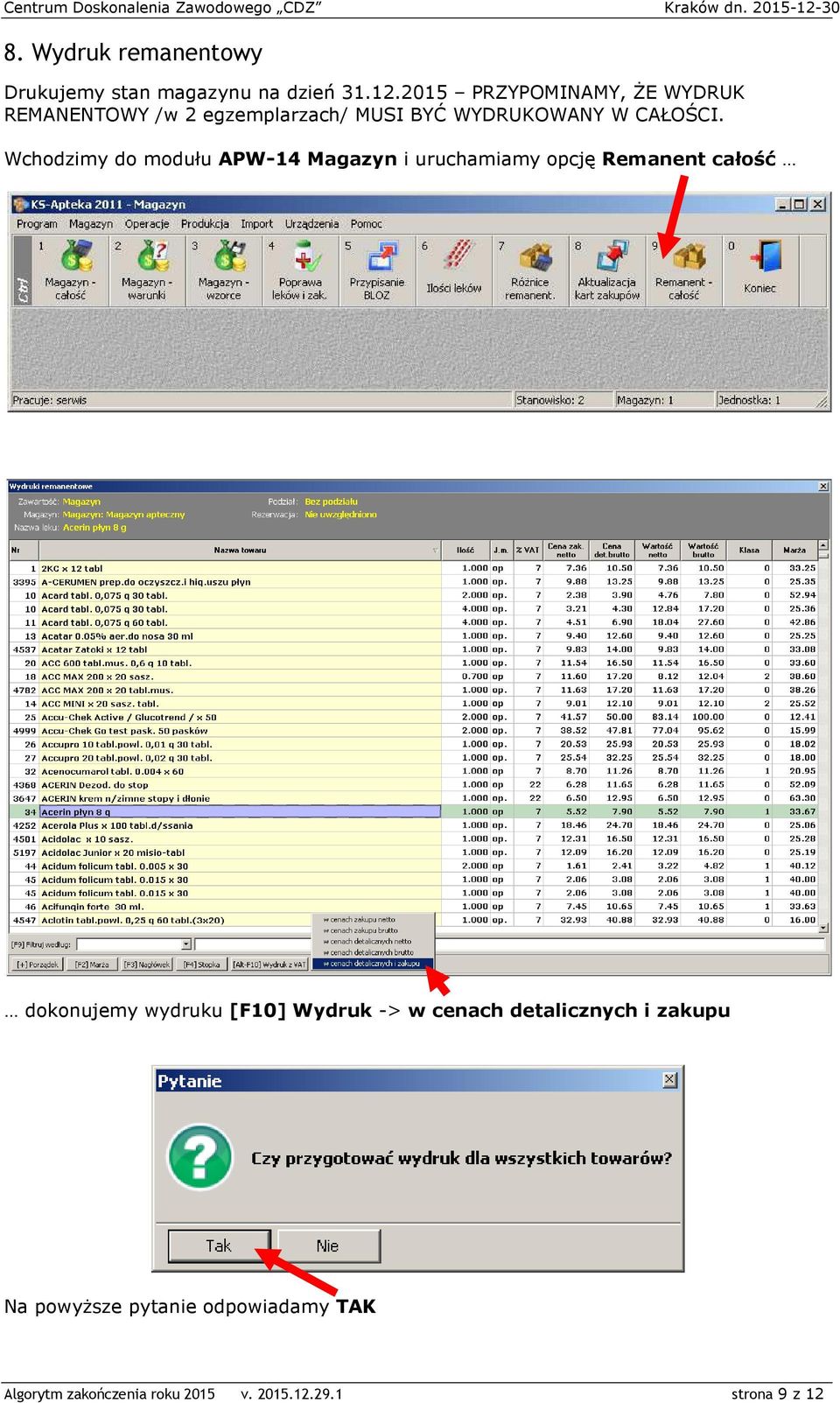Open Magazyn - całość toolbar icon
840x1403 pixels.
click(x=71, y=270)
